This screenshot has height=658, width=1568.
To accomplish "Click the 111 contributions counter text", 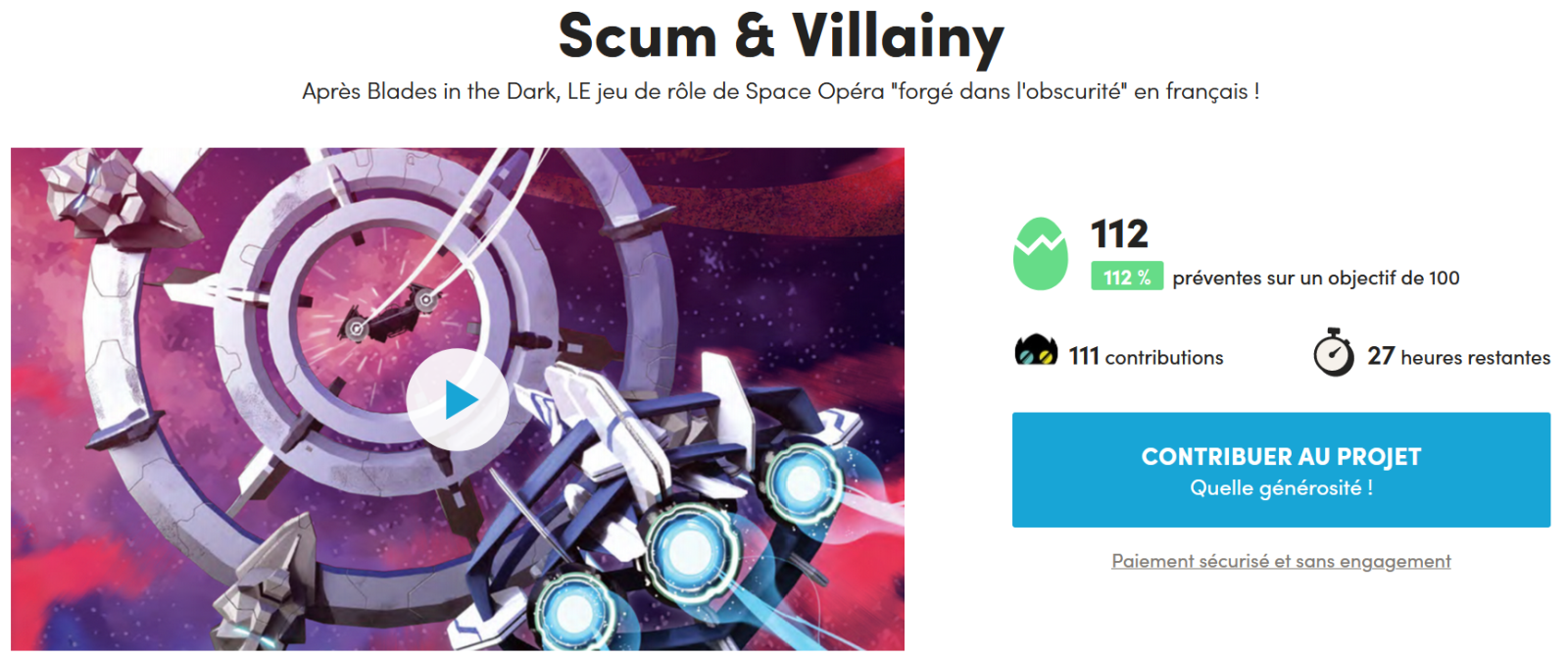I will [1146, 356].
